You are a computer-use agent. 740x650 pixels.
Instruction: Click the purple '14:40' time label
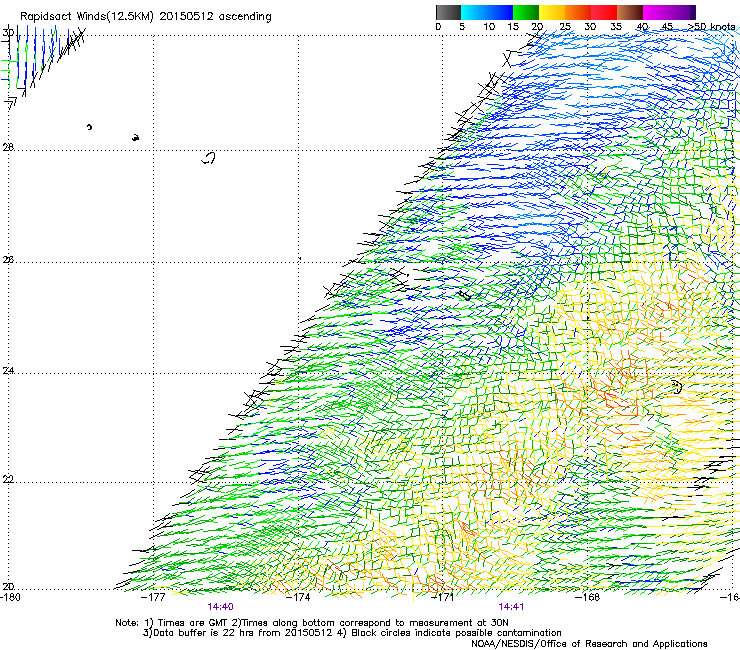220,607
